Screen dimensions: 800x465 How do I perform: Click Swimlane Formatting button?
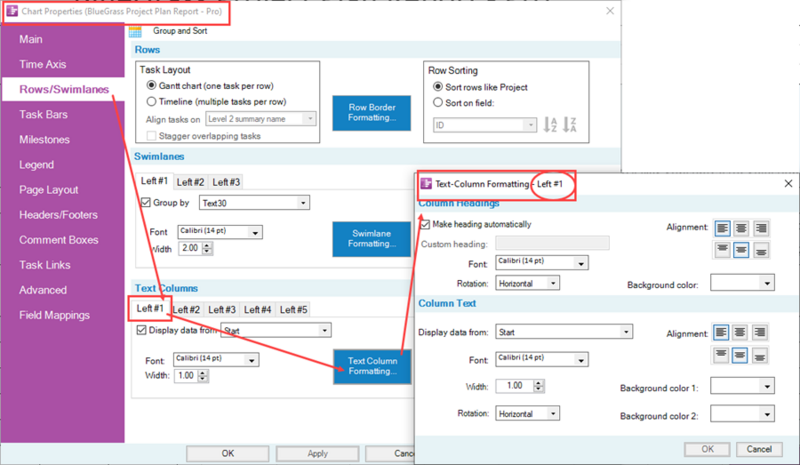tap(371, 239)
